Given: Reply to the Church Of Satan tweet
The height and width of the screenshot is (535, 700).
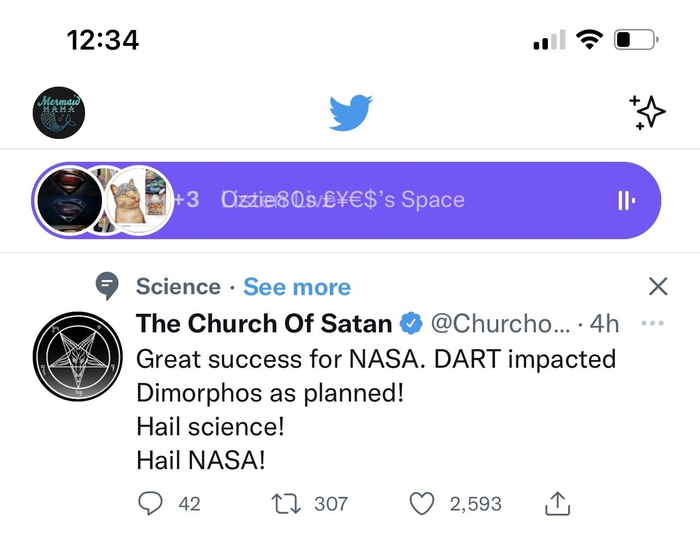Looking at the screenshot, I should 150,504.
